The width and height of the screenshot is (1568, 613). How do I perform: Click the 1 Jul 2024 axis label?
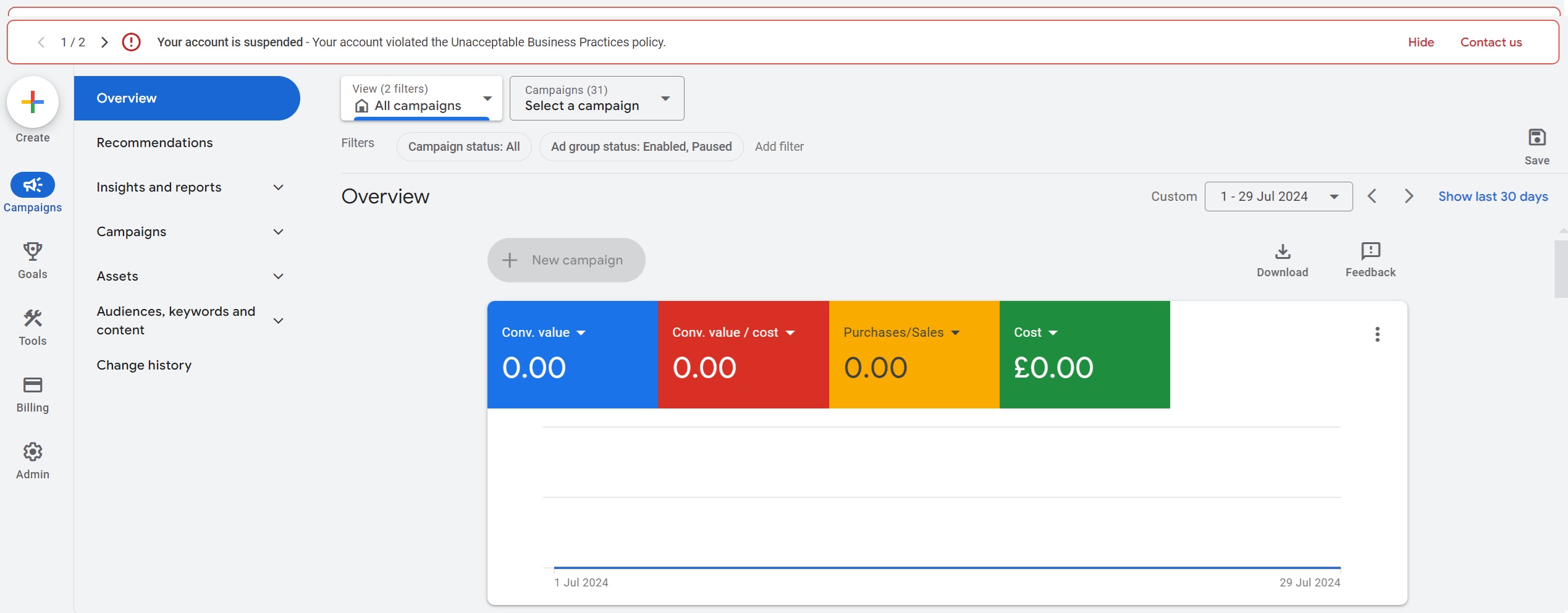(581, 582)
